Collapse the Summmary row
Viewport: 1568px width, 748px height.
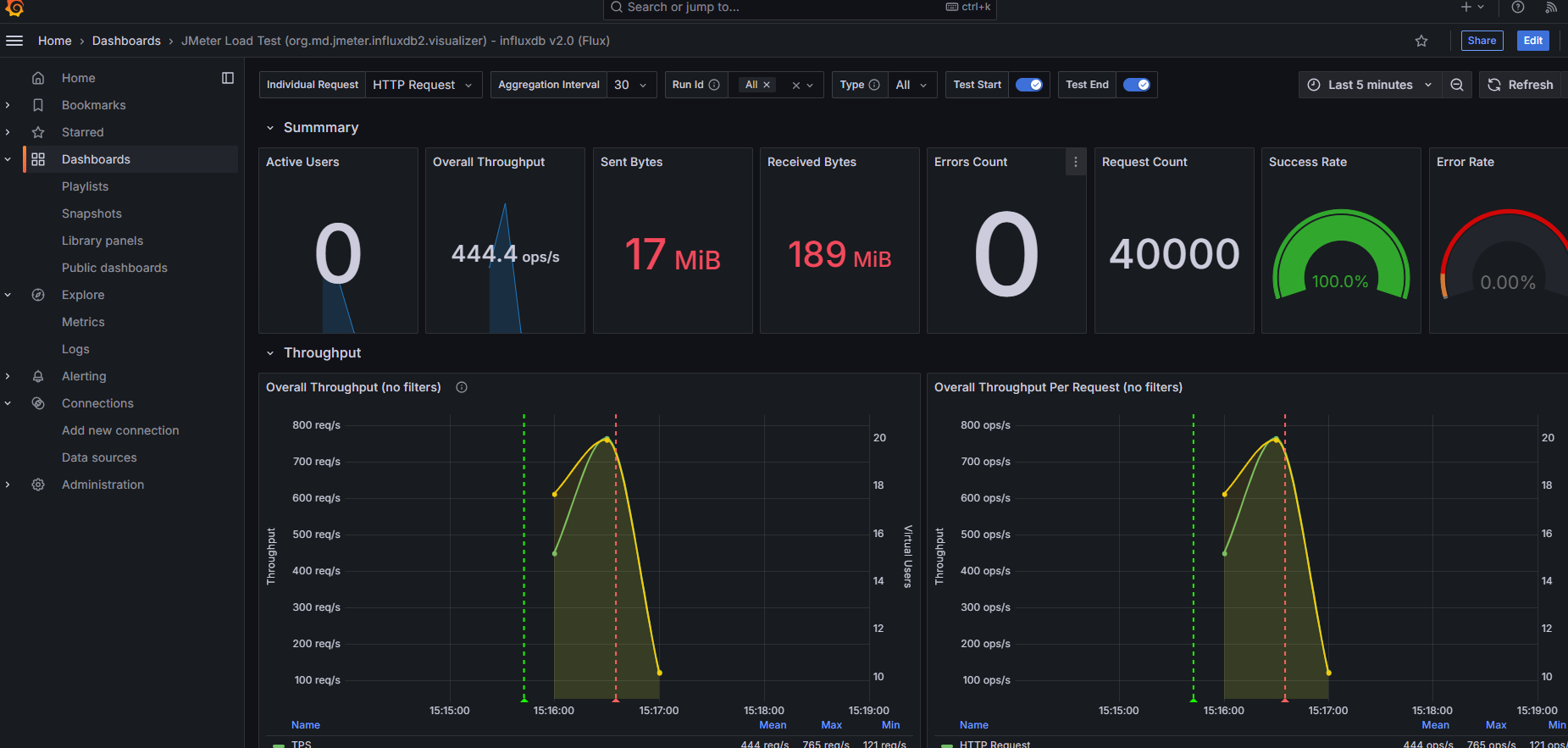click(270, 128)
